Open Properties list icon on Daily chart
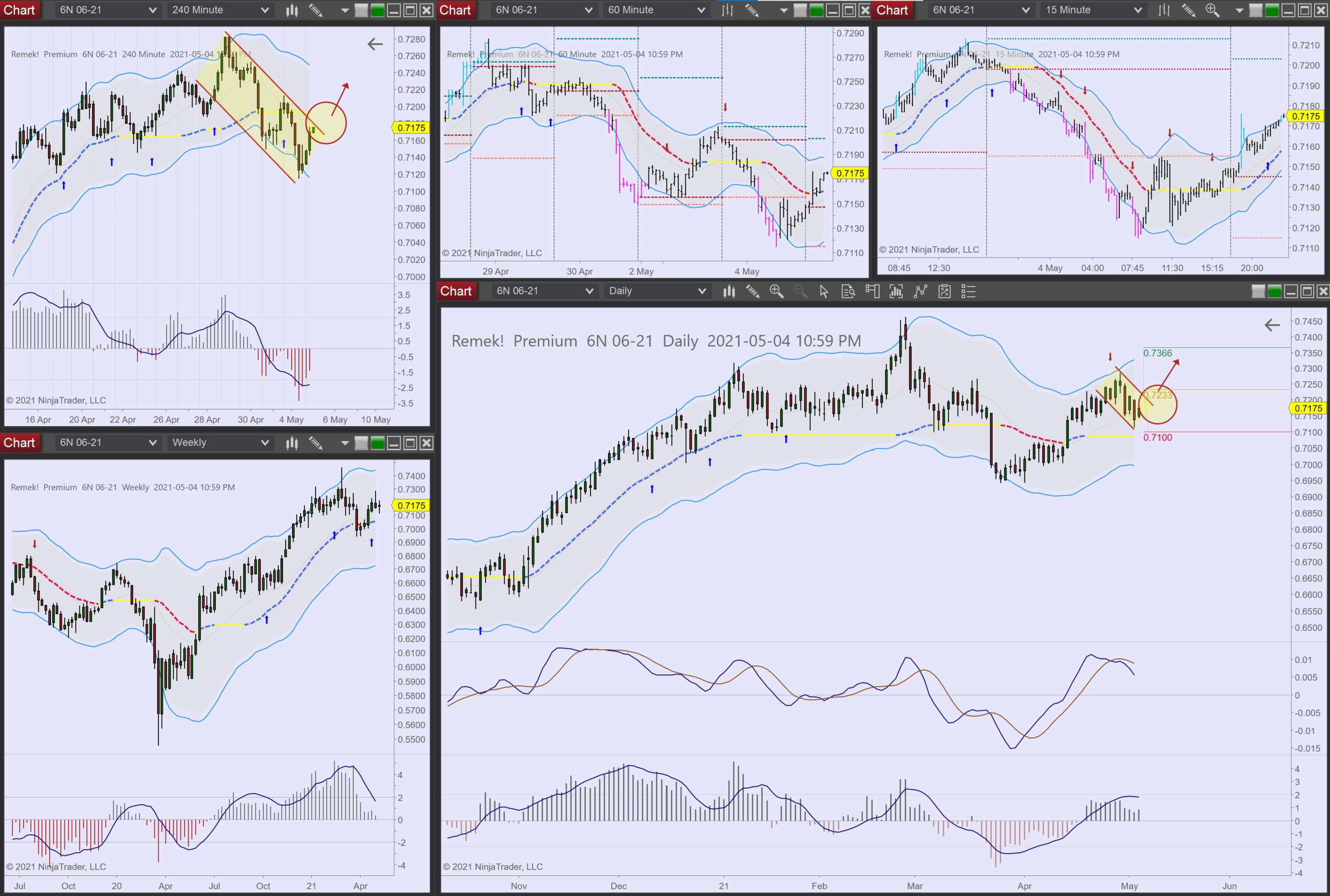The width and height of the screenshot is (1330, 896). point(968,292)
